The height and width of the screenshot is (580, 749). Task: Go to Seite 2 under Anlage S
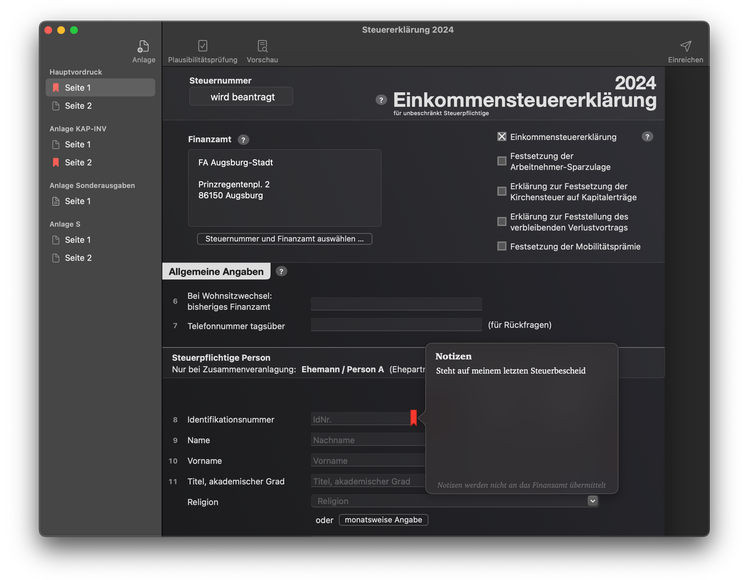[78, 258]
